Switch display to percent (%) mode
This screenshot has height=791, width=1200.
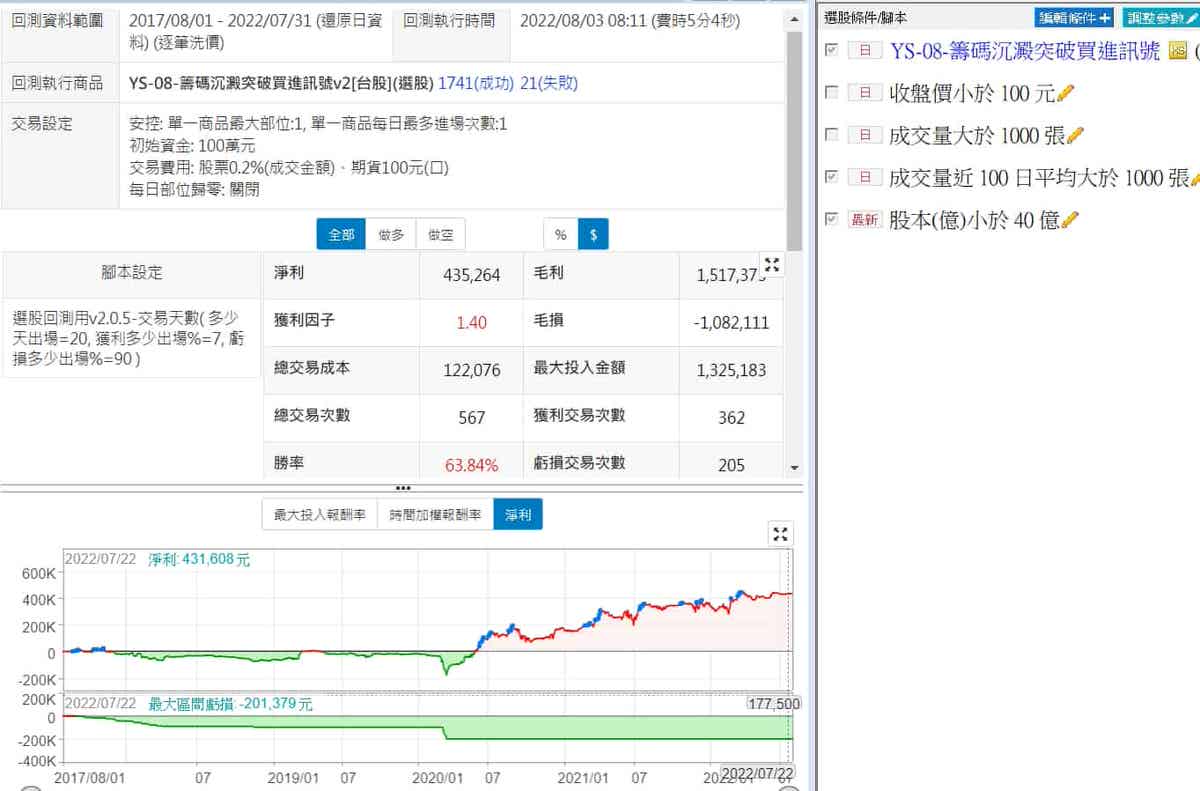click(560, 234)
